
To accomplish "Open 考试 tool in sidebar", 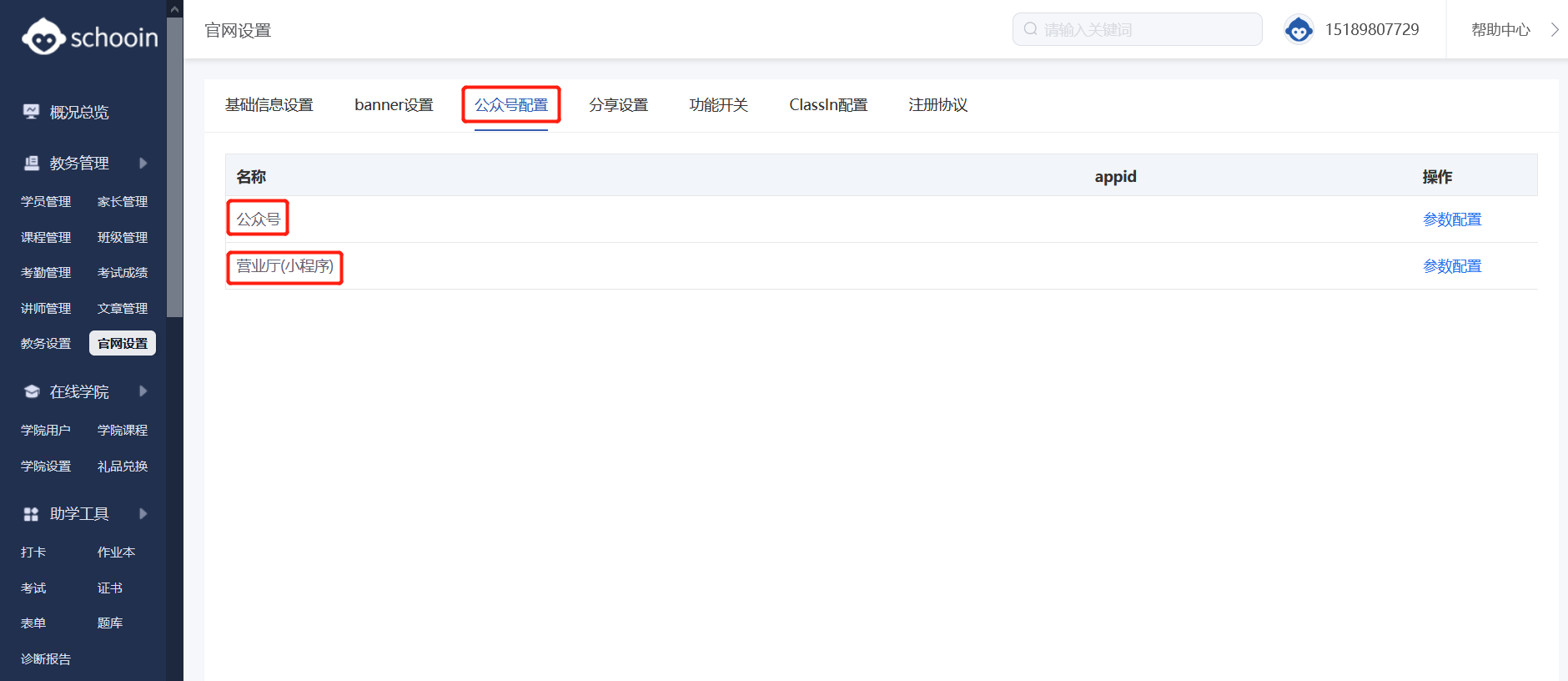I will [x=33, y=588].
